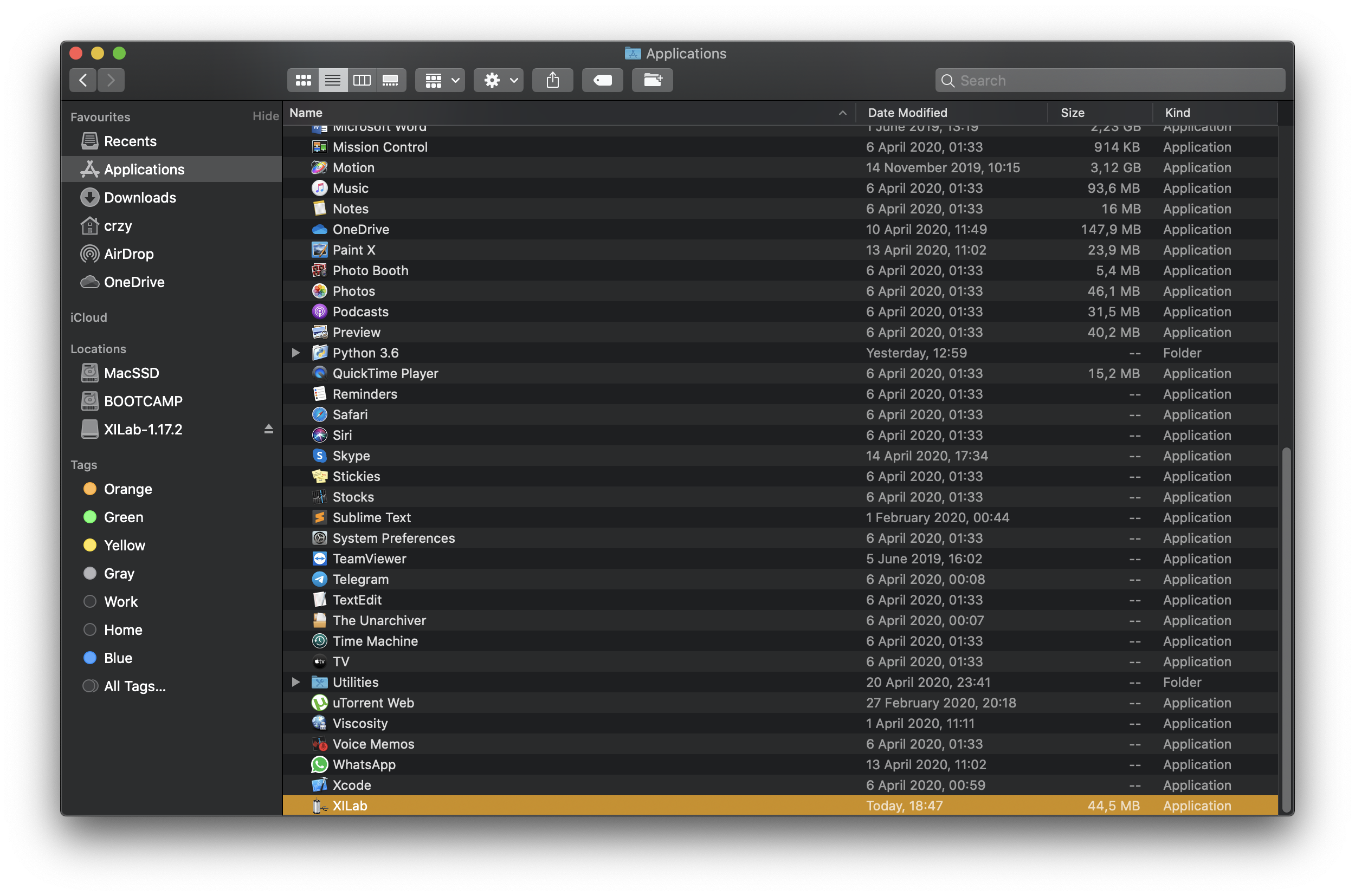Switch to column view in toolbar

coord(362,80)
